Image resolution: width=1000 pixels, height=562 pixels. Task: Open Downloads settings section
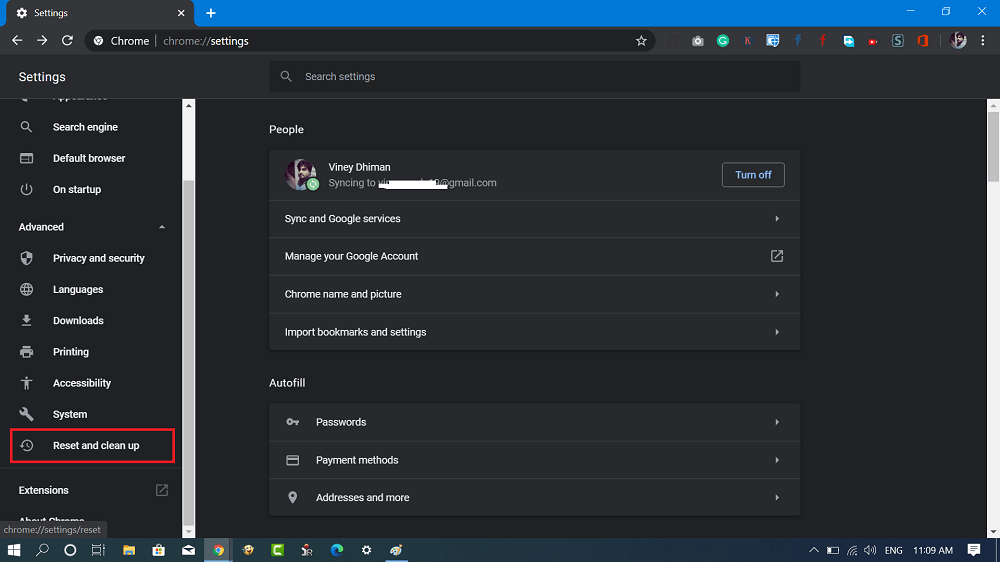pos(78,320)
